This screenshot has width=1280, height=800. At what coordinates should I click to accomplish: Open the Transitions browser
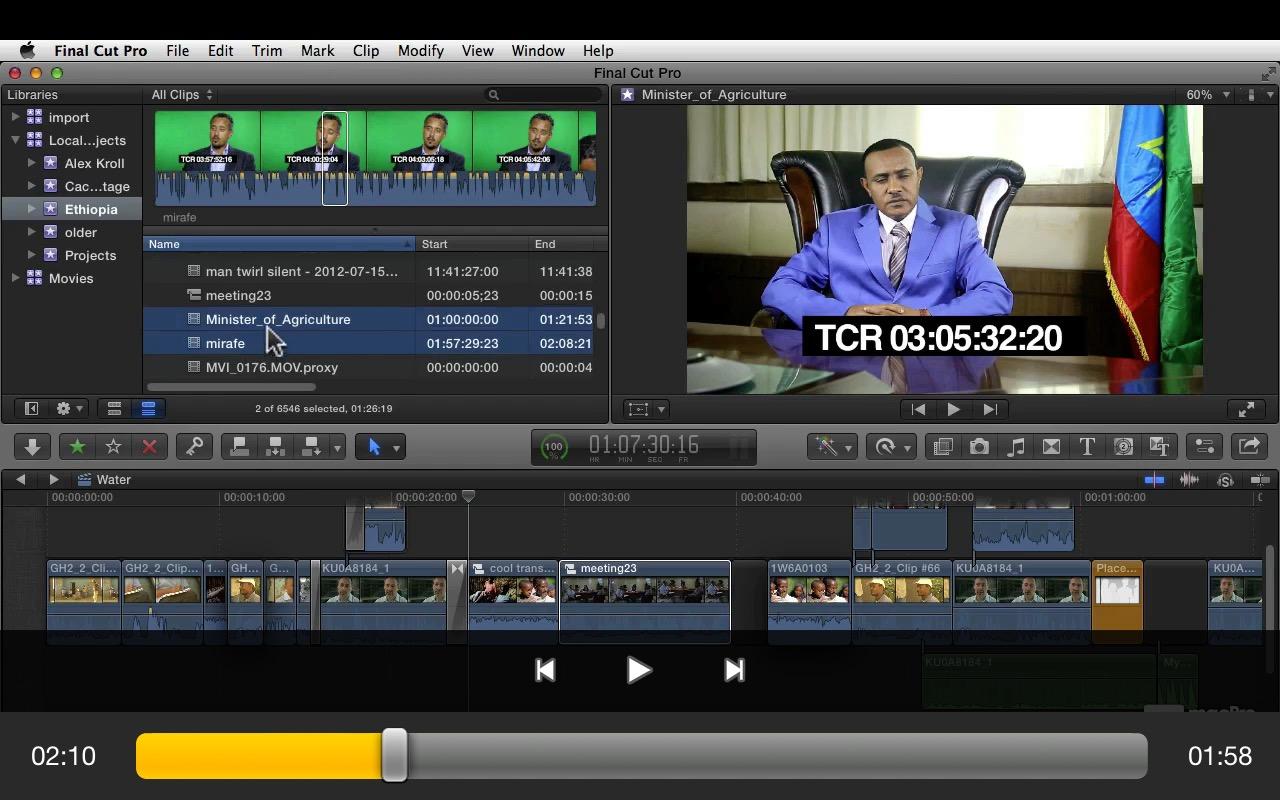(1051, 447)
